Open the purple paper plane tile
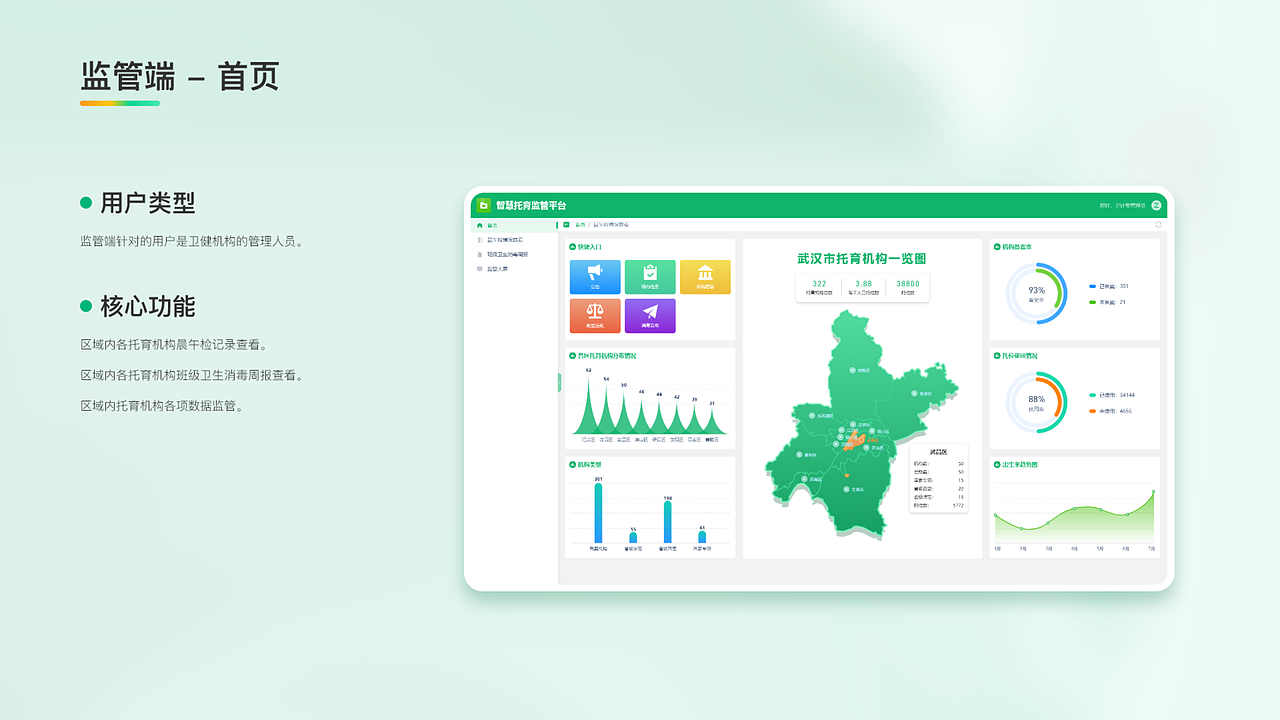This screenshot has width=1280, height=720. 650,316
